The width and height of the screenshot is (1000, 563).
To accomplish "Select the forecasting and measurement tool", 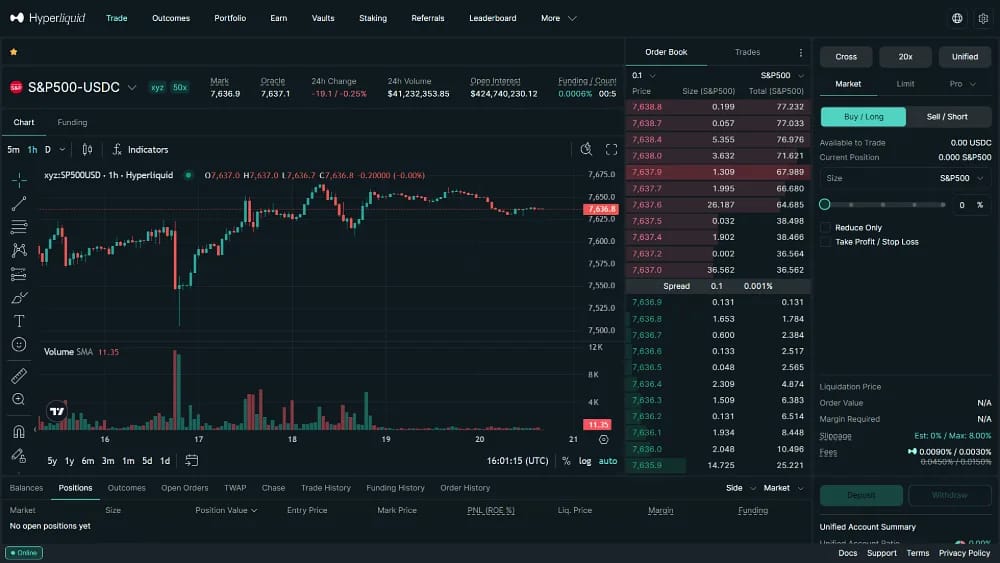I will 19,274.
